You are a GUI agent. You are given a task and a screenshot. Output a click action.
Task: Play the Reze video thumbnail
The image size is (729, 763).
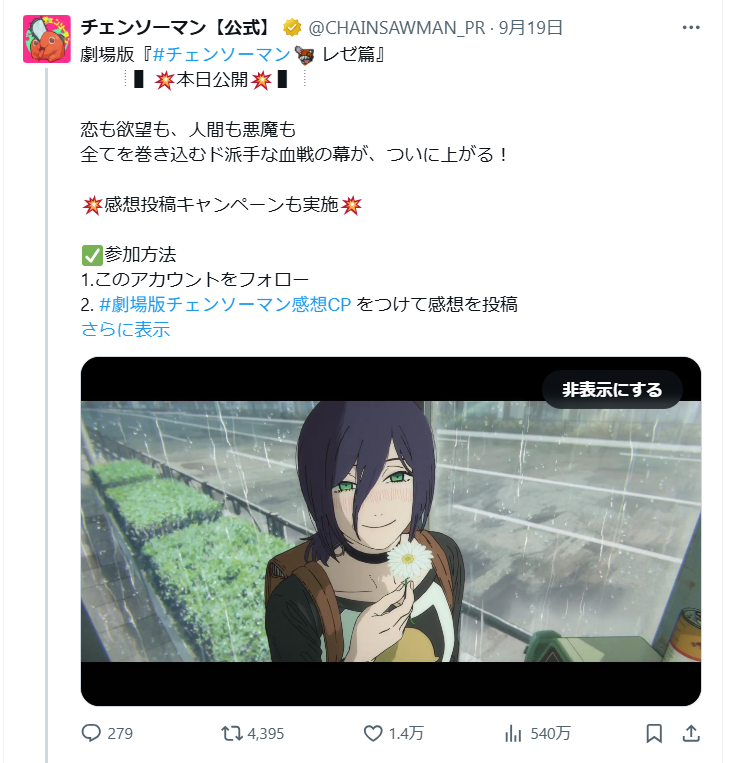pos(391,531)
